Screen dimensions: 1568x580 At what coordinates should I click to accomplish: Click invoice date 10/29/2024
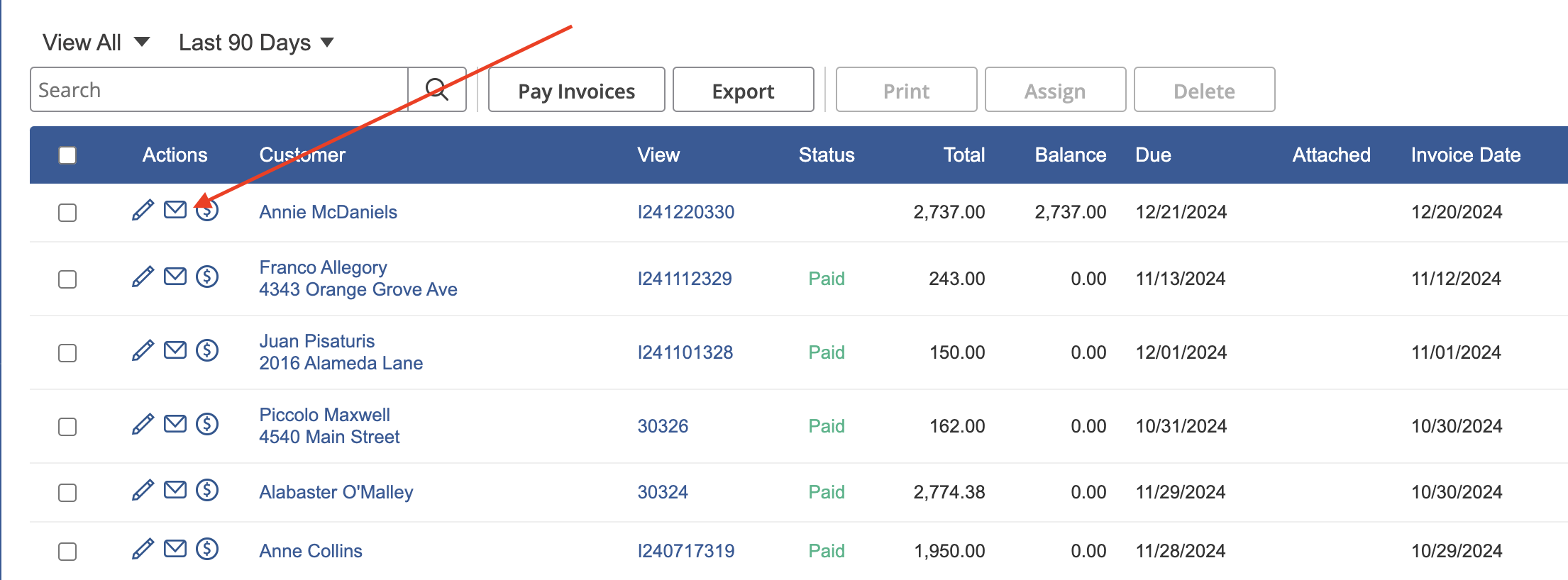1457,551
